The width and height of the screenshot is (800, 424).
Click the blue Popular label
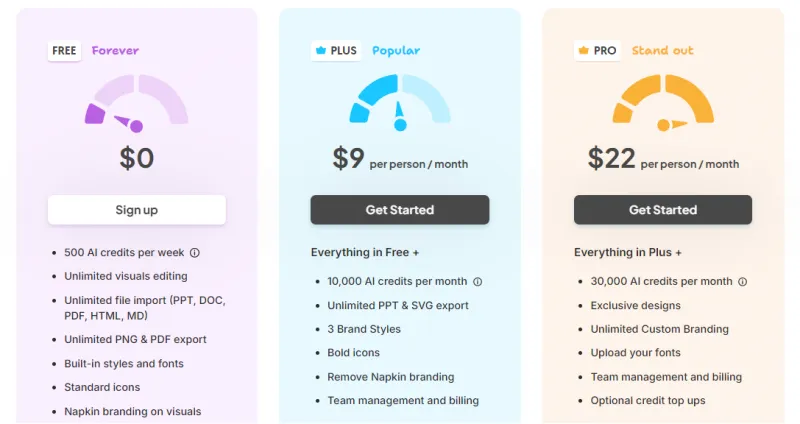point(396,50)
